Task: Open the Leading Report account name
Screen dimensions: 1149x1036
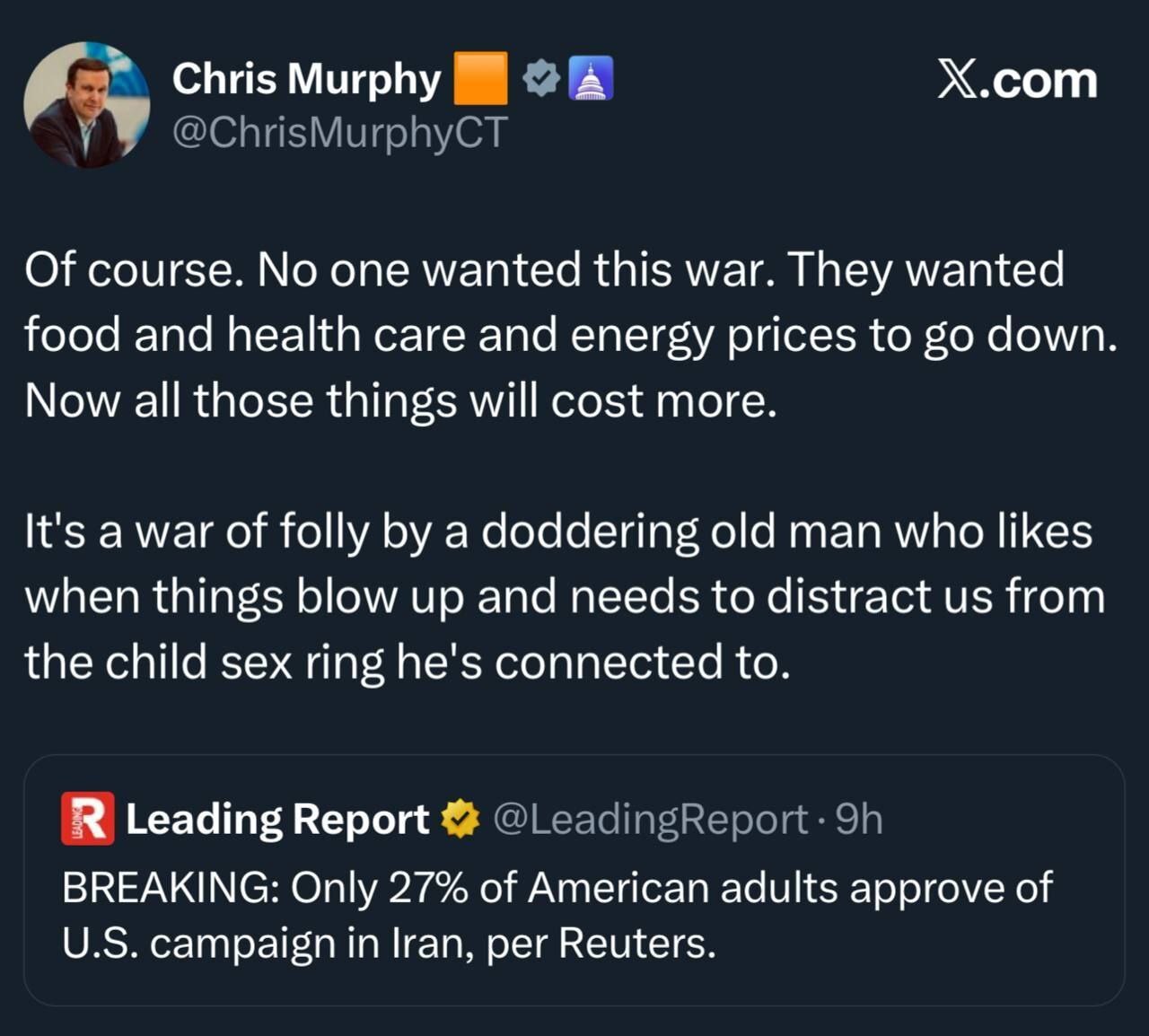Action: point(277,819)
